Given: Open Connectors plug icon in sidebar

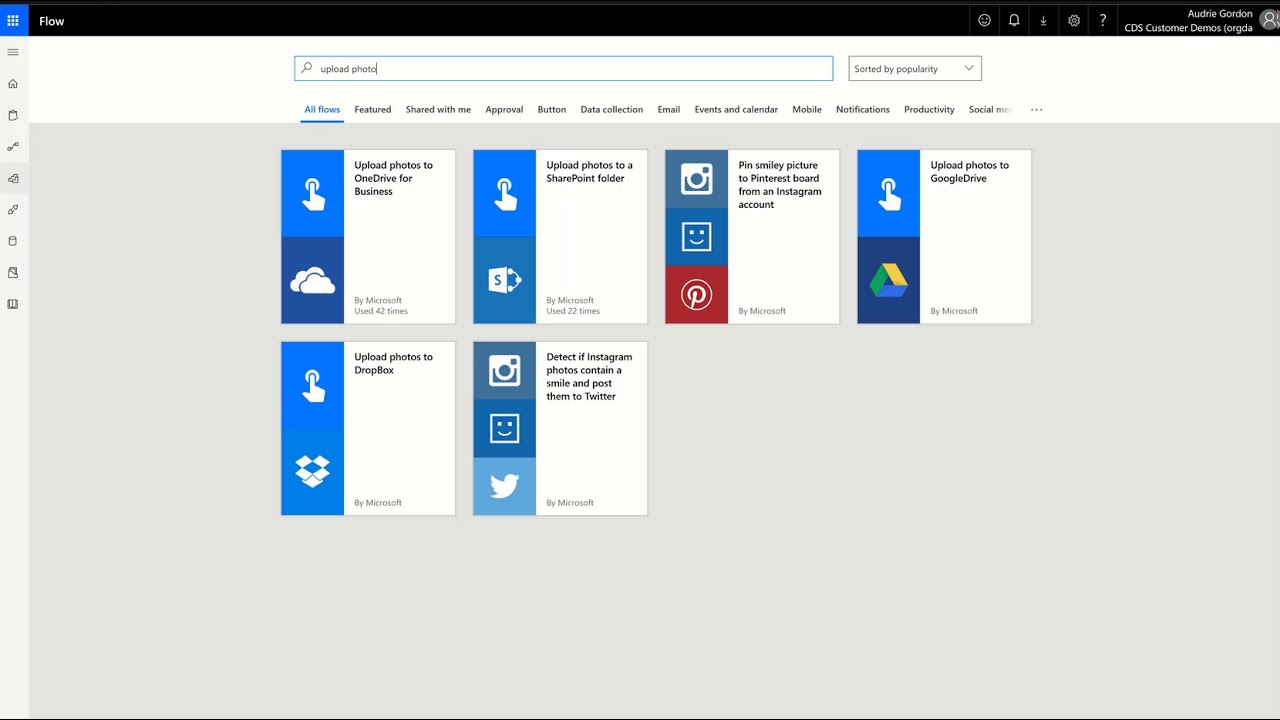Looking at the screenshot, I should click(x=13, y=210).
